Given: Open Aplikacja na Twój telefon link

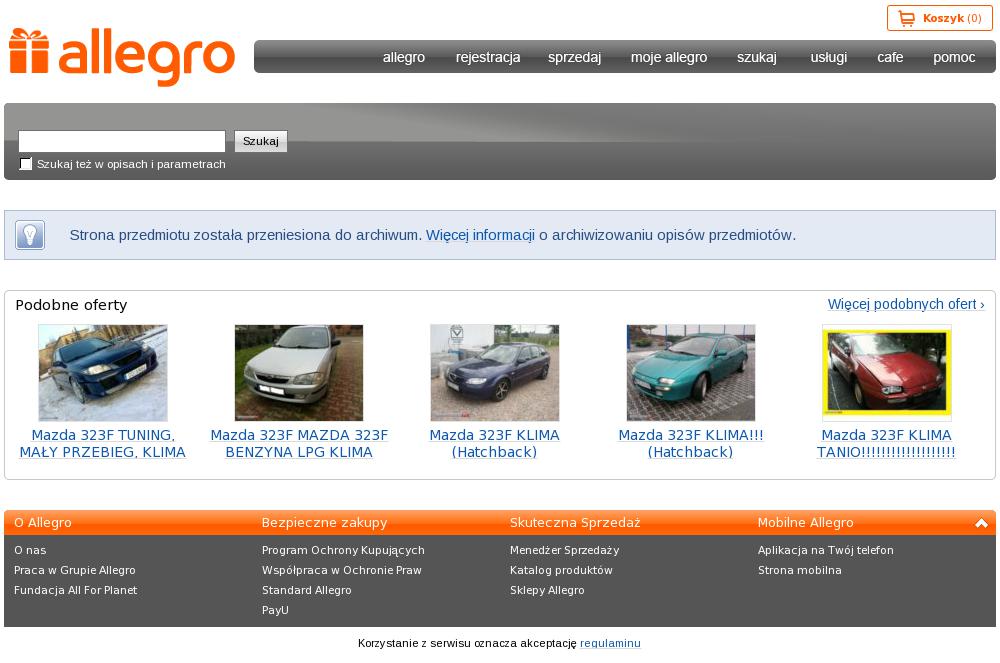Looking at the screenshot, I should [825, 550].
